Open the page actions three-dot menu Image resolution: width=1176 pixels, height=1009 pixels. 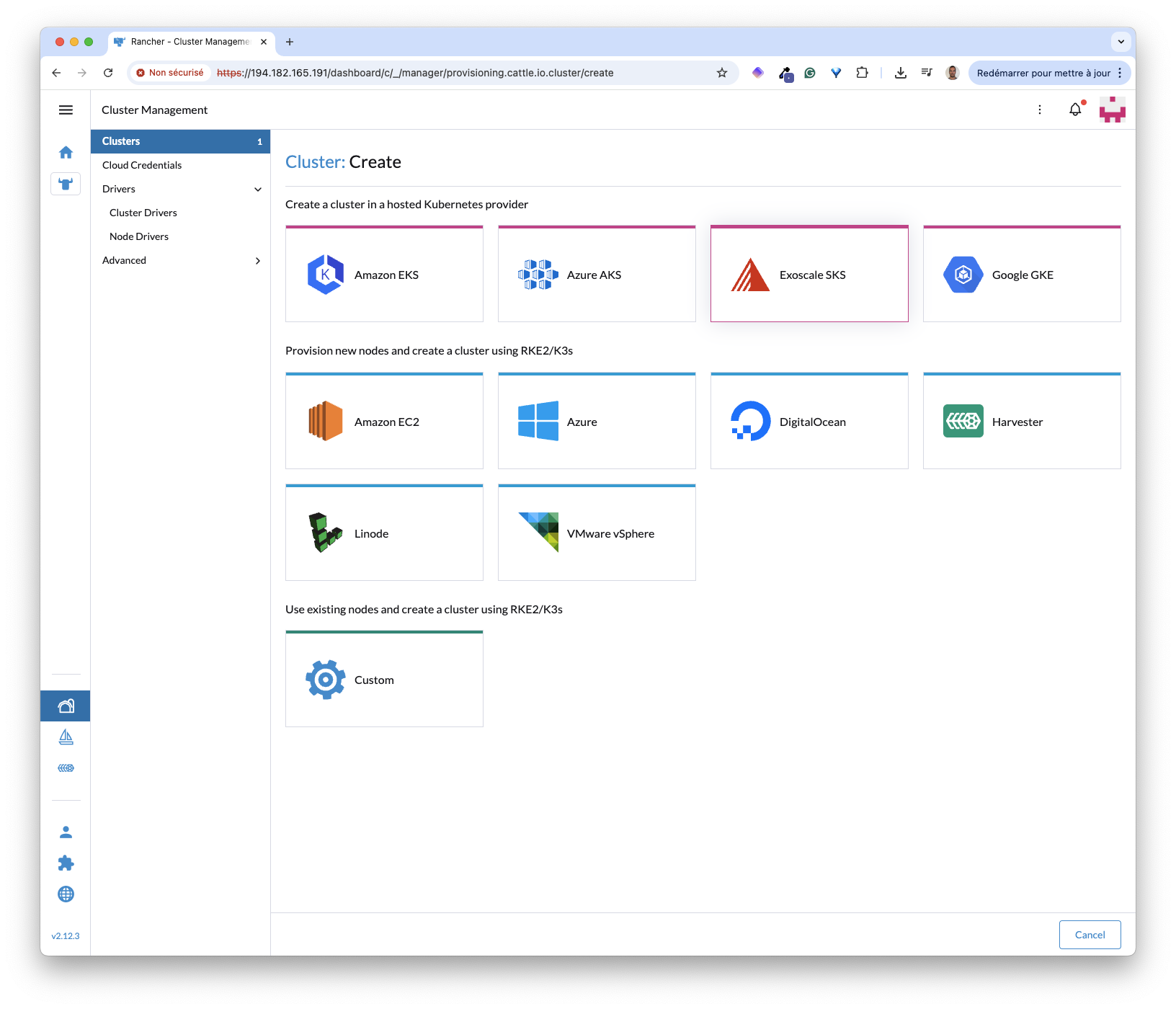[1039, 110]
